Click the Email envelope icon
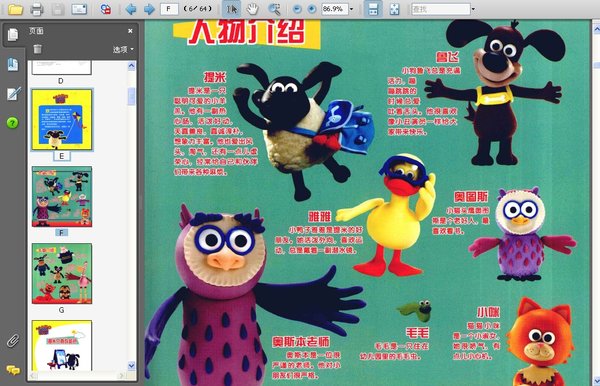This screenshot has width=600, height=386. 79,9
